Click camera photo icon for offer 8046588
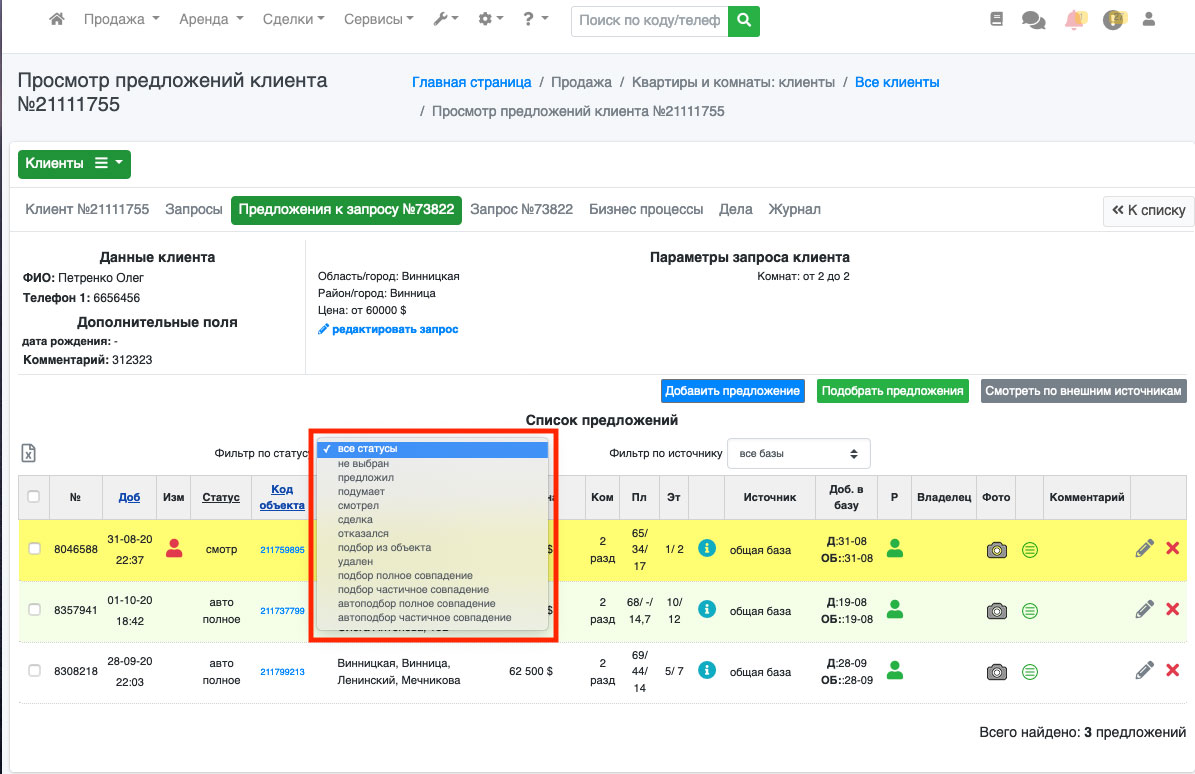The width and height of the screenshot is (1195, 774). (x=996, y=549)
